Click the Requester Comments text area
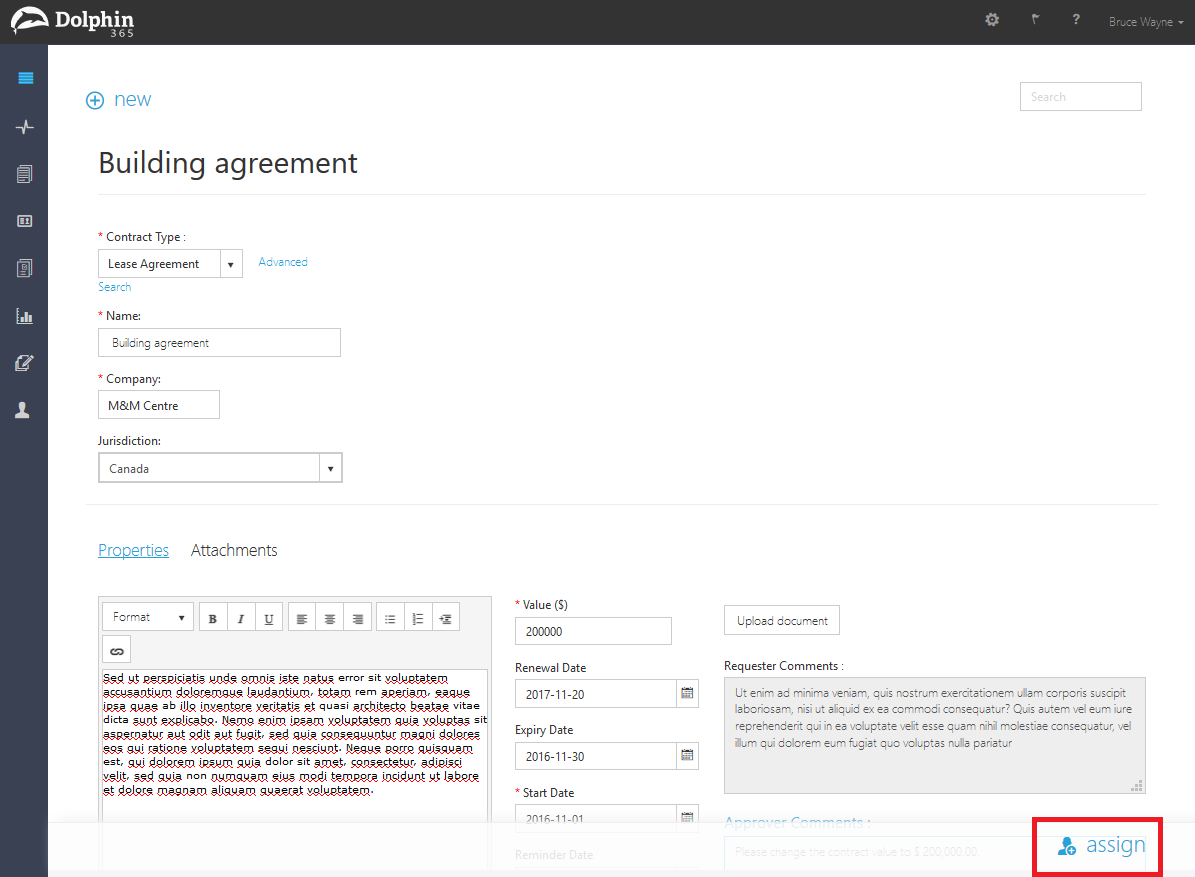The image size is (1195, 877). [934, 735]
